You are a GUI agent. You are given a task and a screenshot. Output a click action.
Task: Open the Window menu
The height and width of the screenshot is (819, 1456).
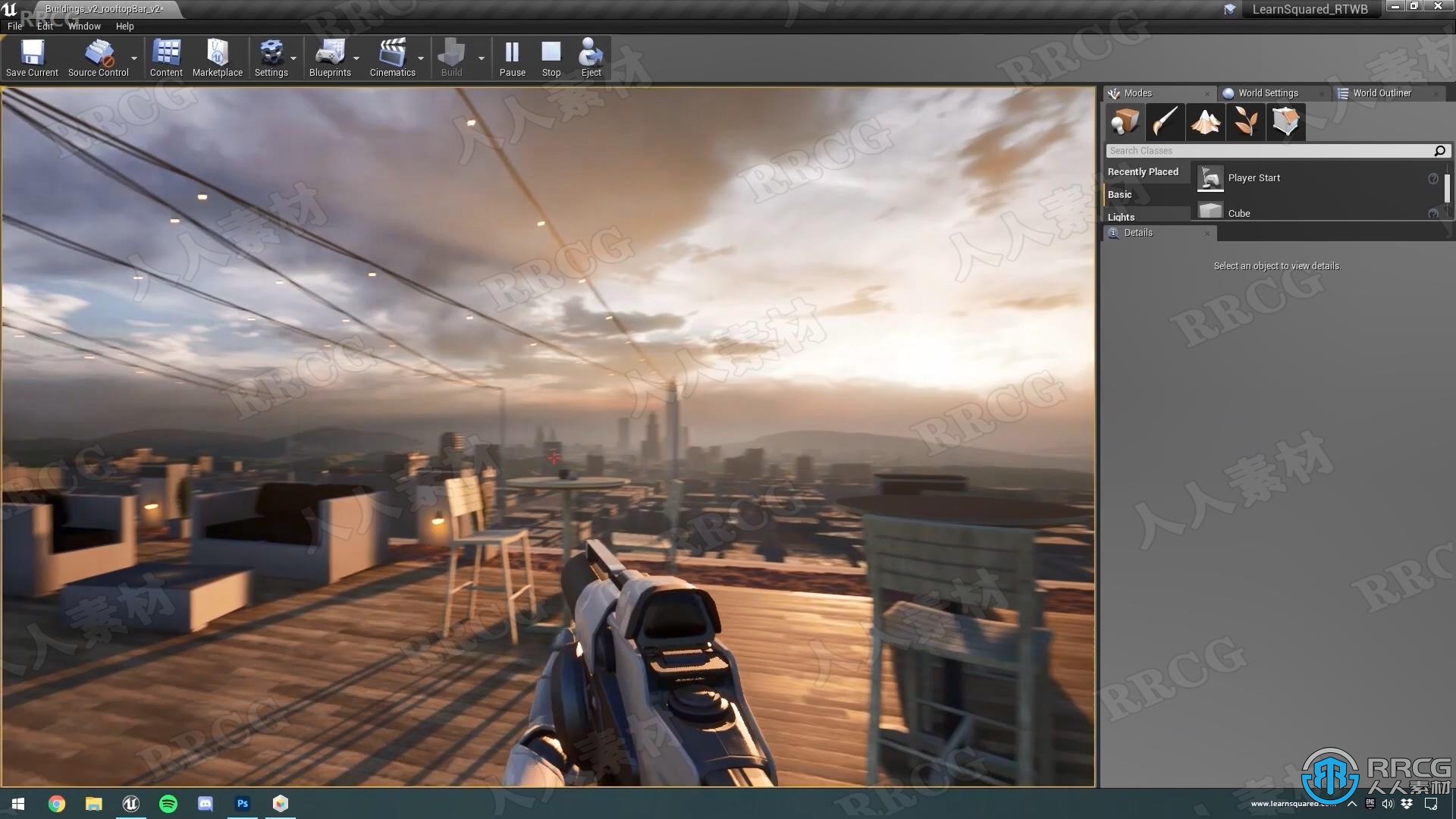pos(82,26)
